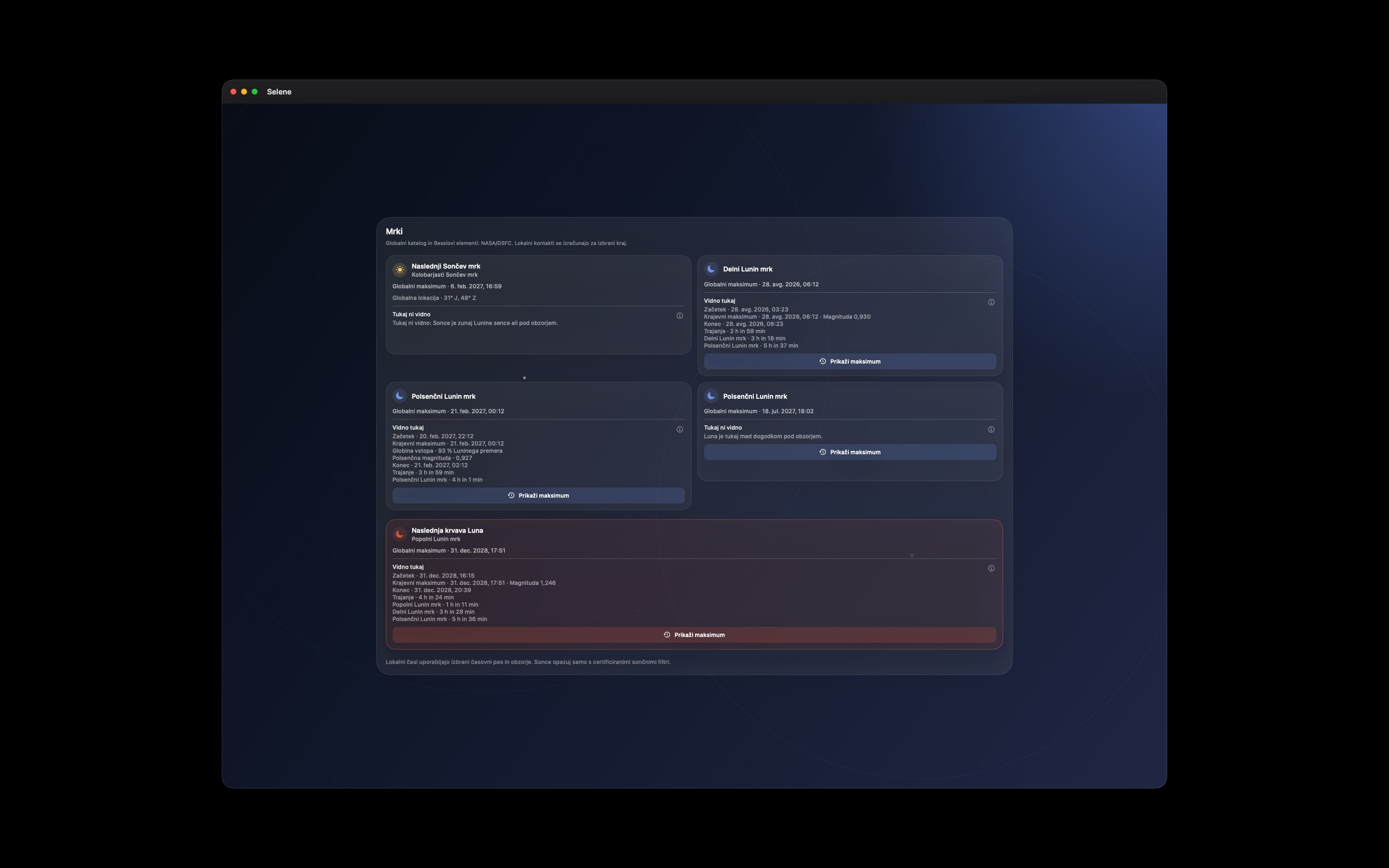Show maximum for 28. avg. 2026 eclipse

[850, 362]
